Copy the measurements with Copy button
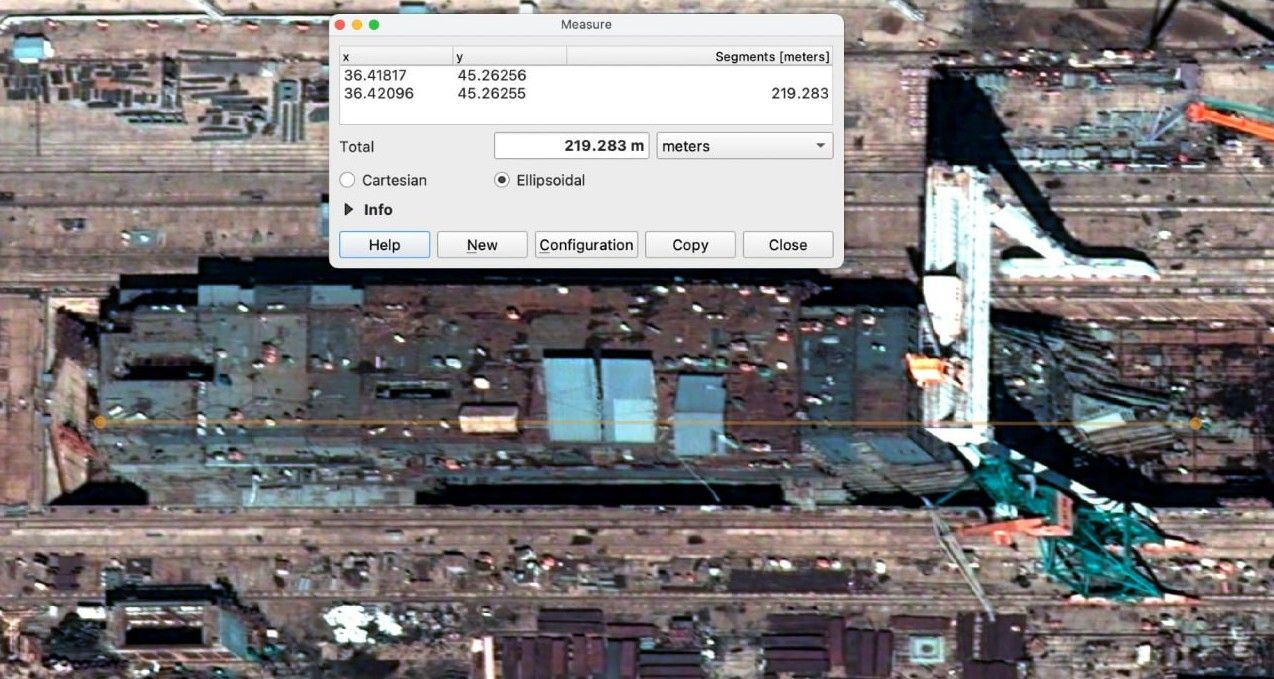The height and width of the screenshot is (679, 1274). point(690,245)
